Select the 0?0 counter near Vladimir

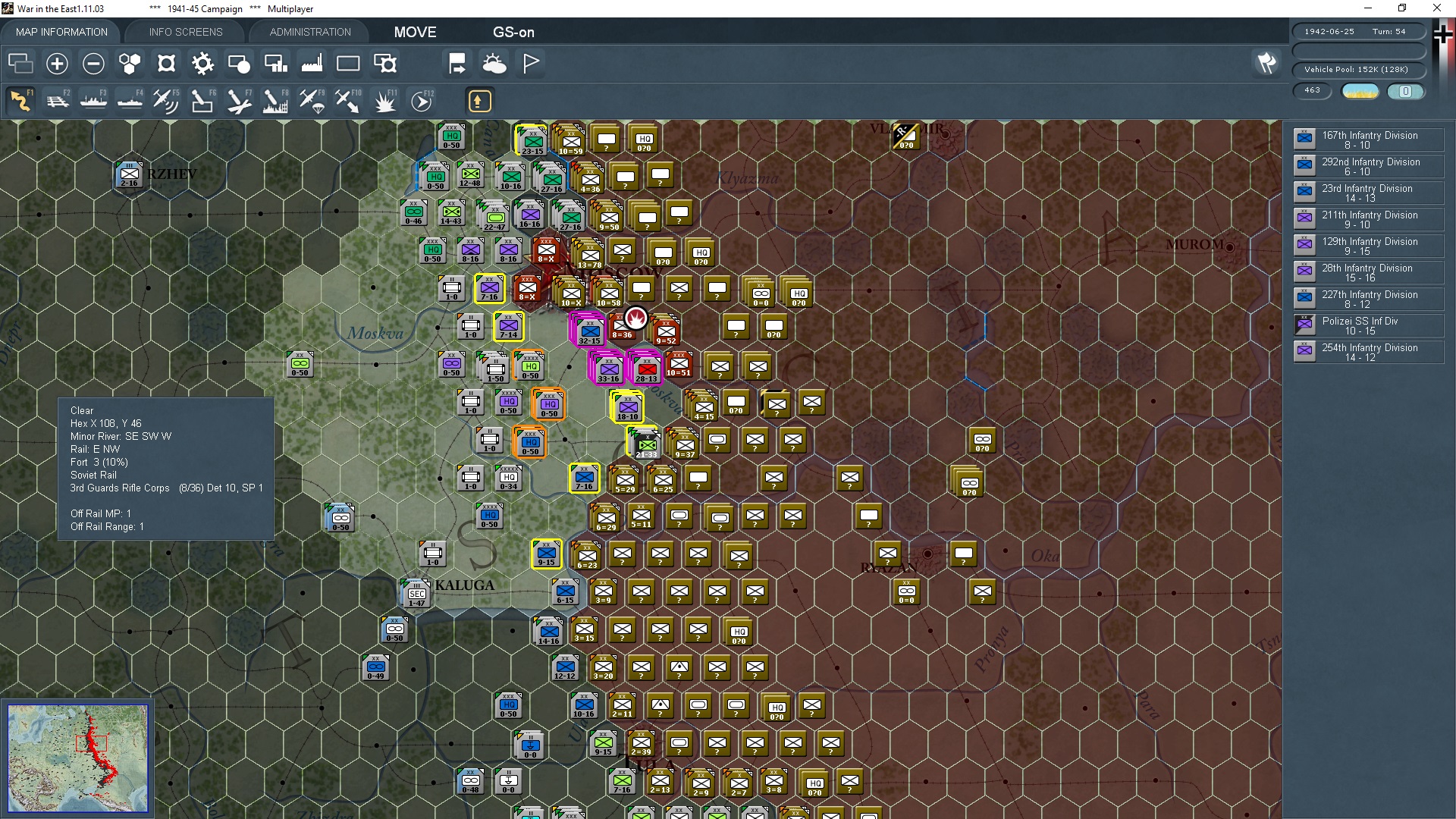pos(906,136)
